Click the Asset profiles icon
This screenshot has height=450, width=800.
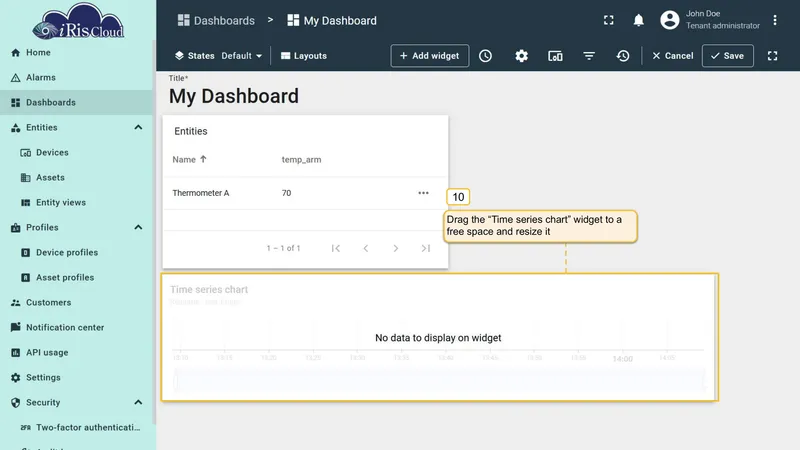coord(26,278)
